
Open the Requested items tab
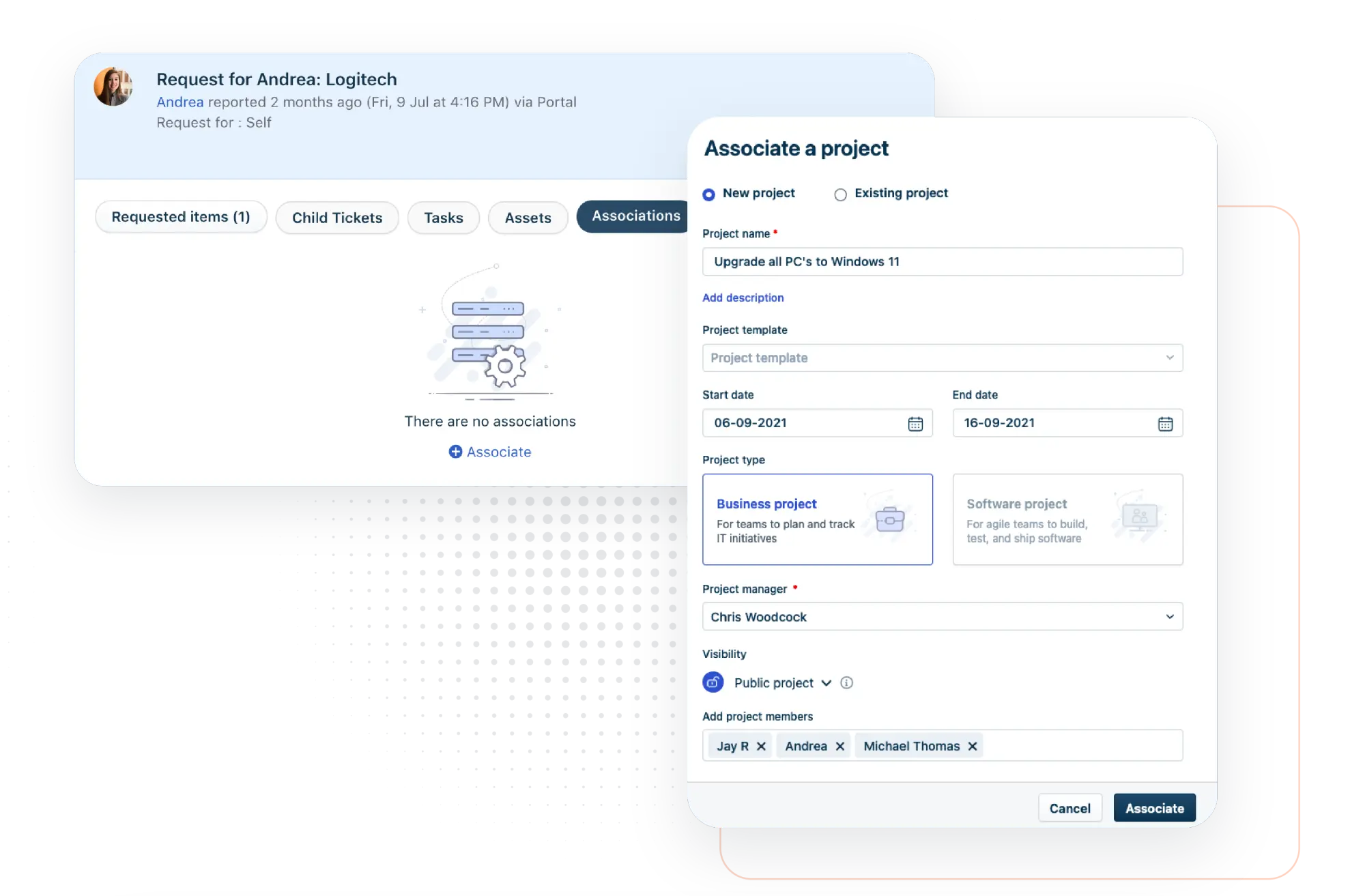[180, 216]
